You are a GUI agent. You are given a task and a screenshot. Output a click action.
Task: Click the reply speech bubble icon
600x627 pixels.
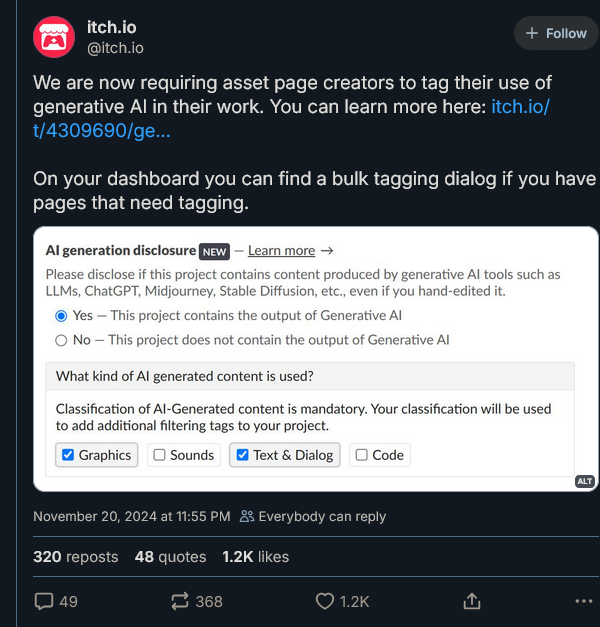point(44,601)
